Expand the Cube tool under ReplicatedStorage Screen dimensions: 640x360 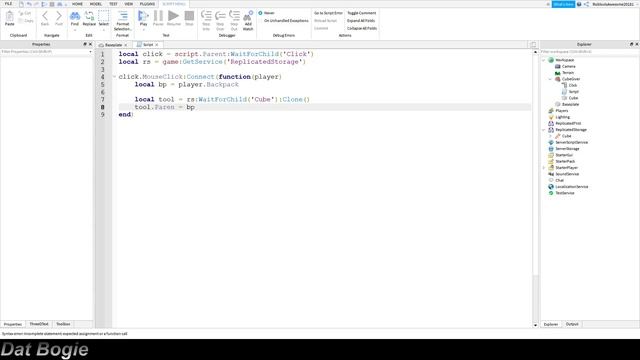point(550,136)
